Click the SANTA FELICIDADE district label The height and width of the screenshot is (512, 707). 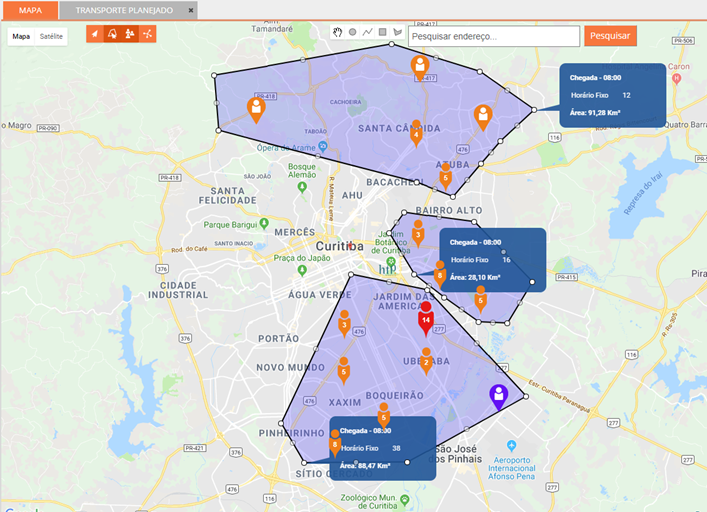click(228, 196)
